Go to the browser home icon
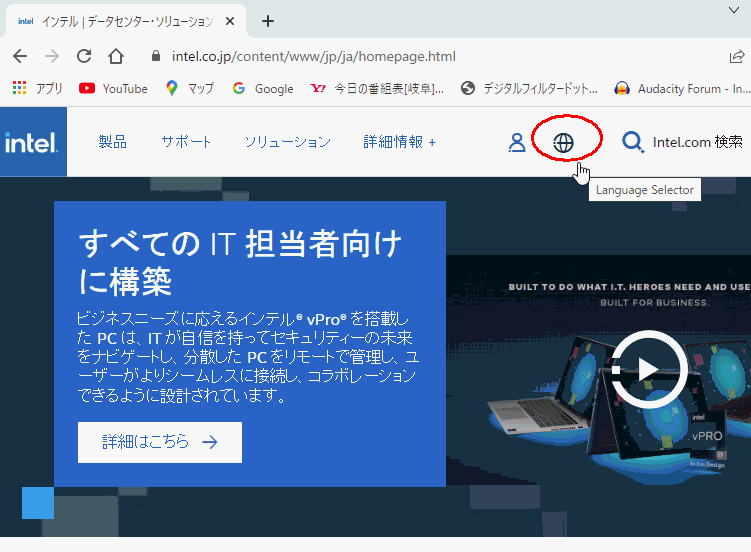The width and height of the screenshot is (751, 552). [116, 56]
